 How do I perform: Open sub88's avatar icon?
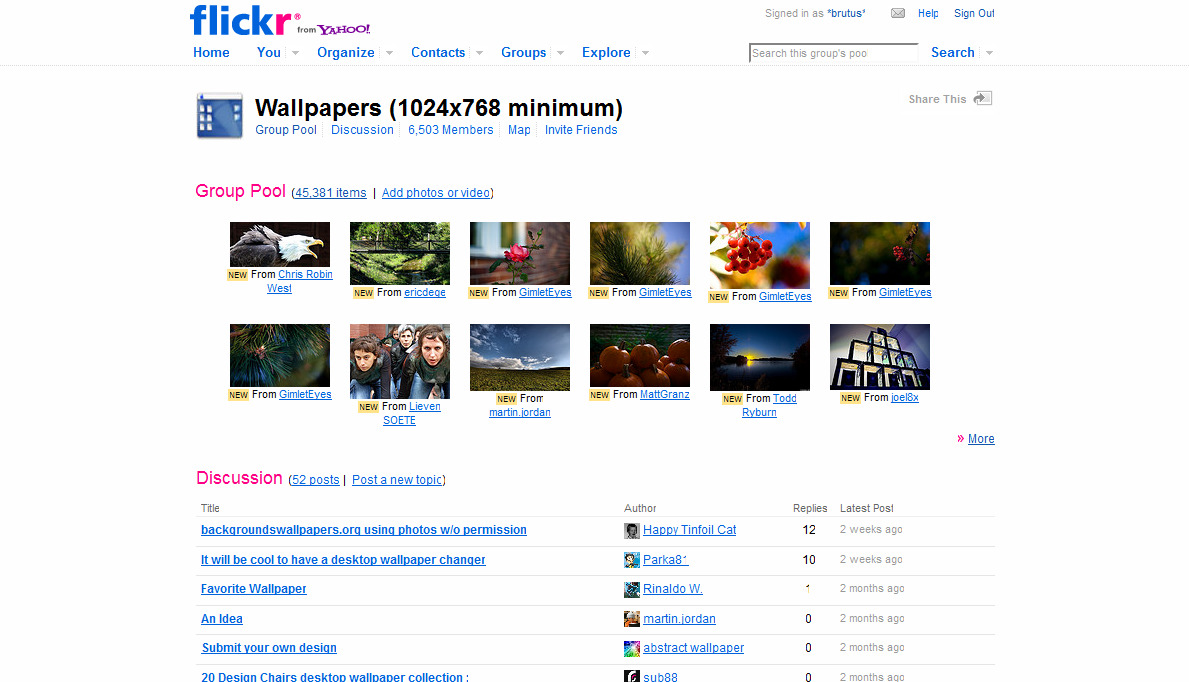(632, 676)
